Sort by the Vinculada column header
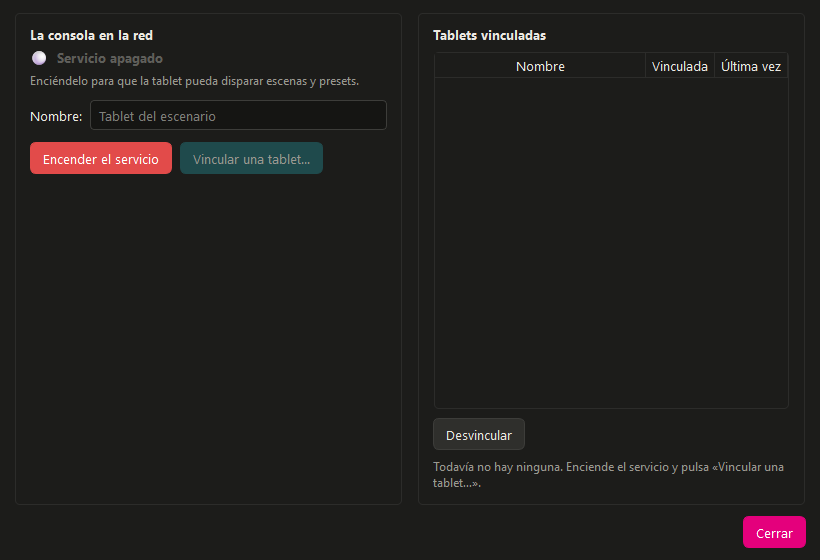Screen dimensions: 820x560 680,66
